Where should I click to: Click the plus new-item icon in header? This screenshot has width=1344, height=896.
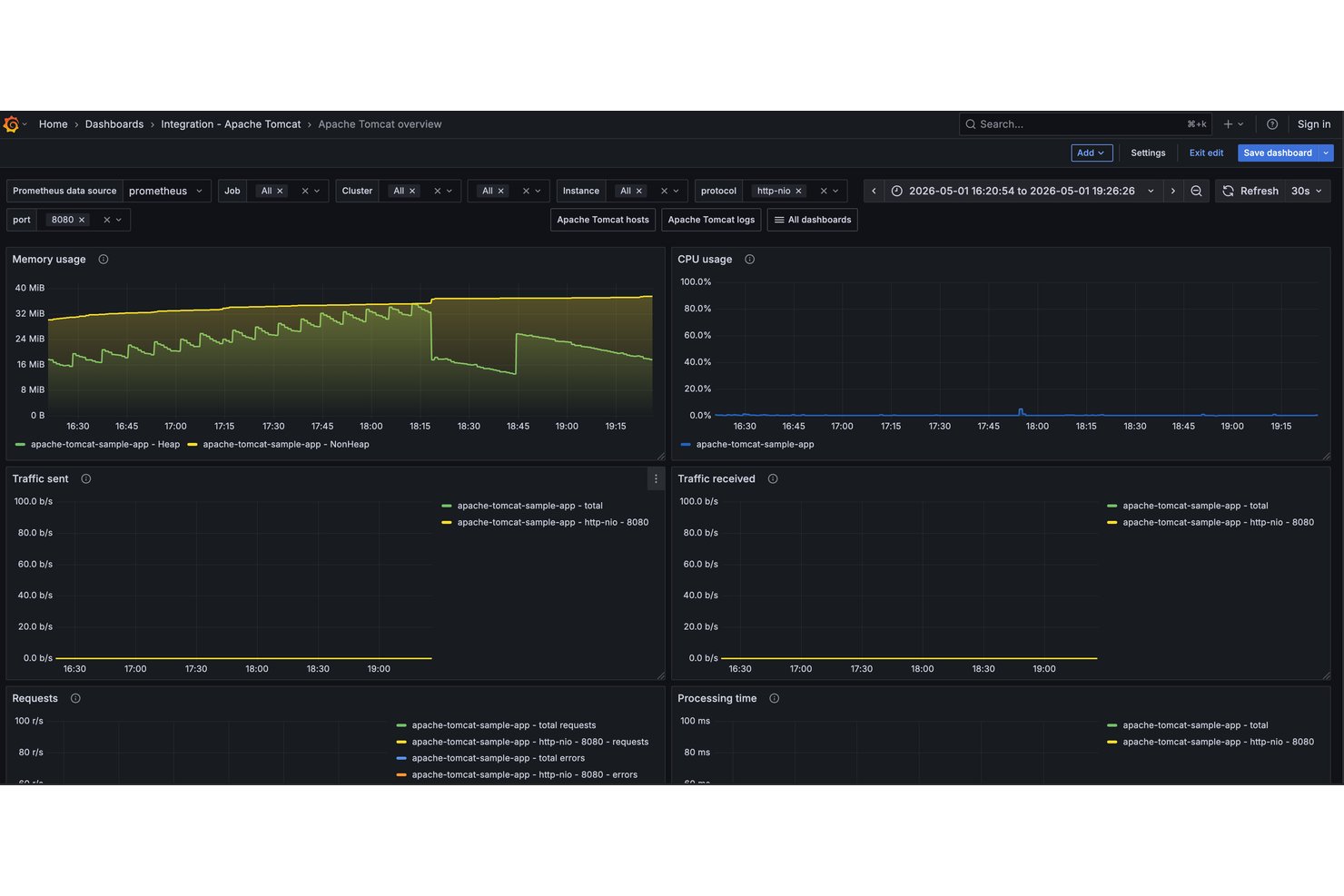(x=1228, y=124)
